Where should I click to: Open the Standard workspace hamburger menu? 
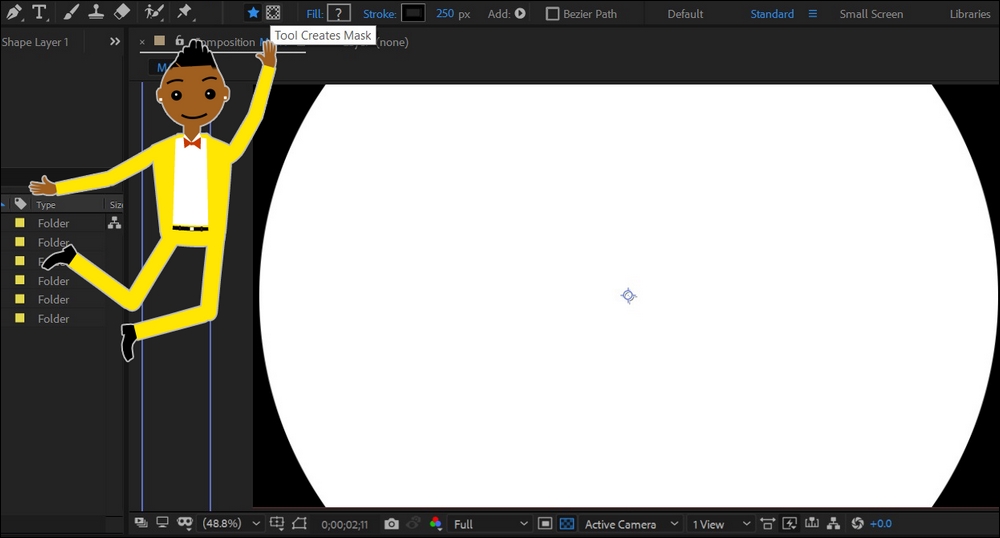point(812,13)
